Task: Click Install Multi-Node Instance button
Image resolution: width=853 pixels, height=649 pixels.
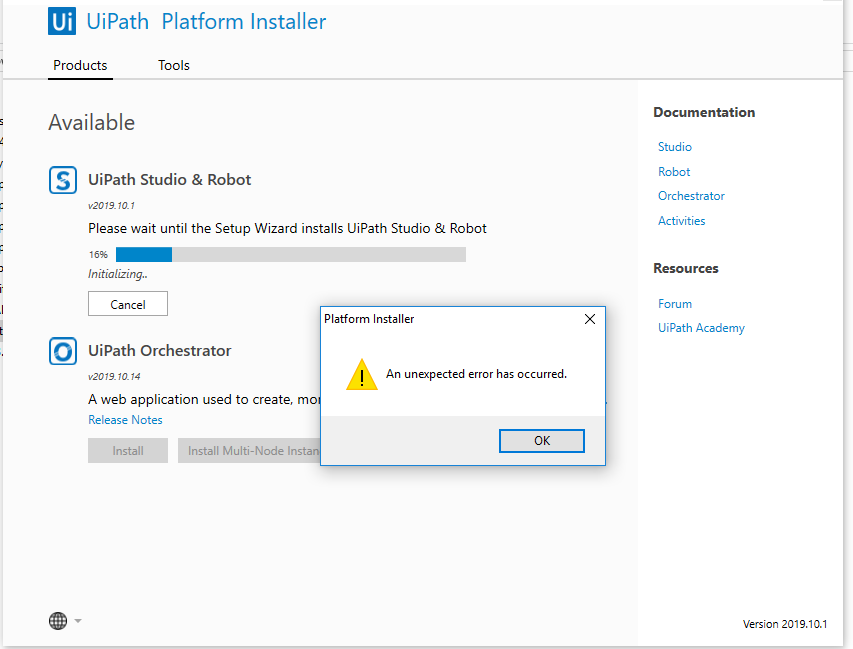Action: click(249, 451)
